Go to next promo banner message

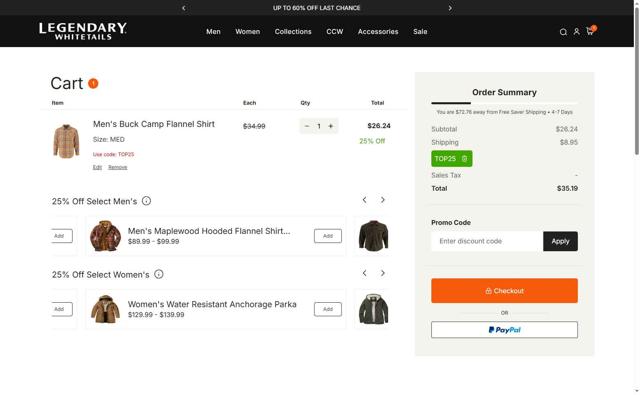450,8
